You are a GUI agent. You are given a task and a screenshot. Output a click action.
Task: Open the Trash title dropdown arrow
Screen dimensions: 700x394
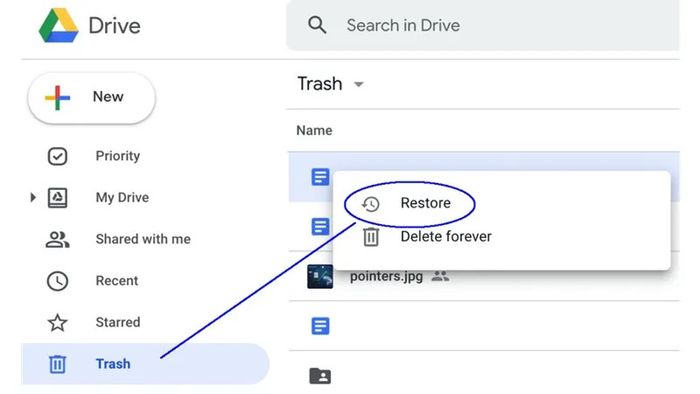[x=358, y=84]
